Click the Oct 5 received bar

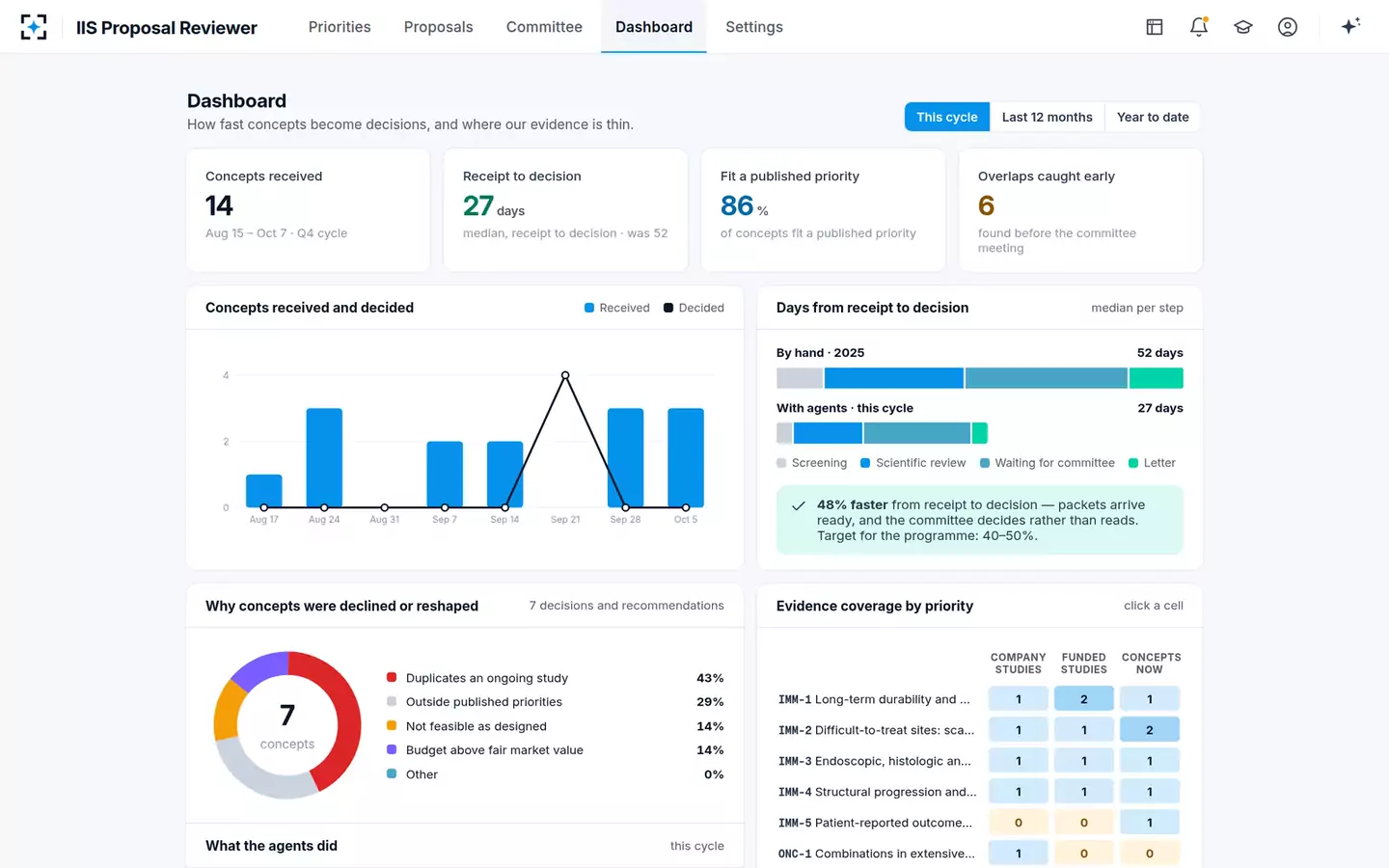point(686,458)
